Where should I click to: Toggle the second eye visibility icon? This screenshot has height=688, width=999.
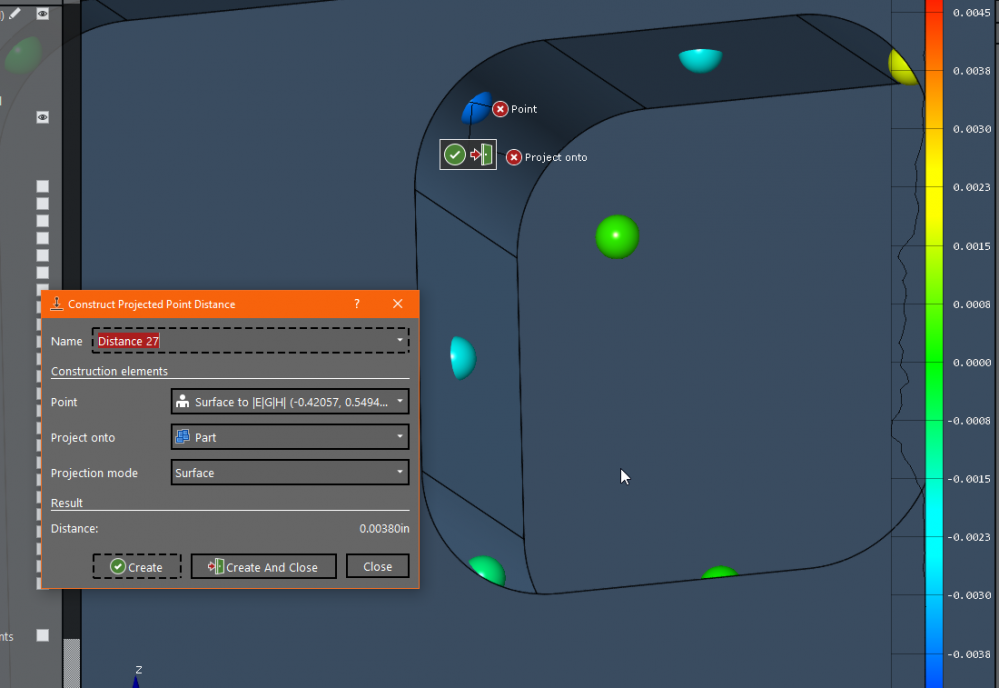point(43,117)
